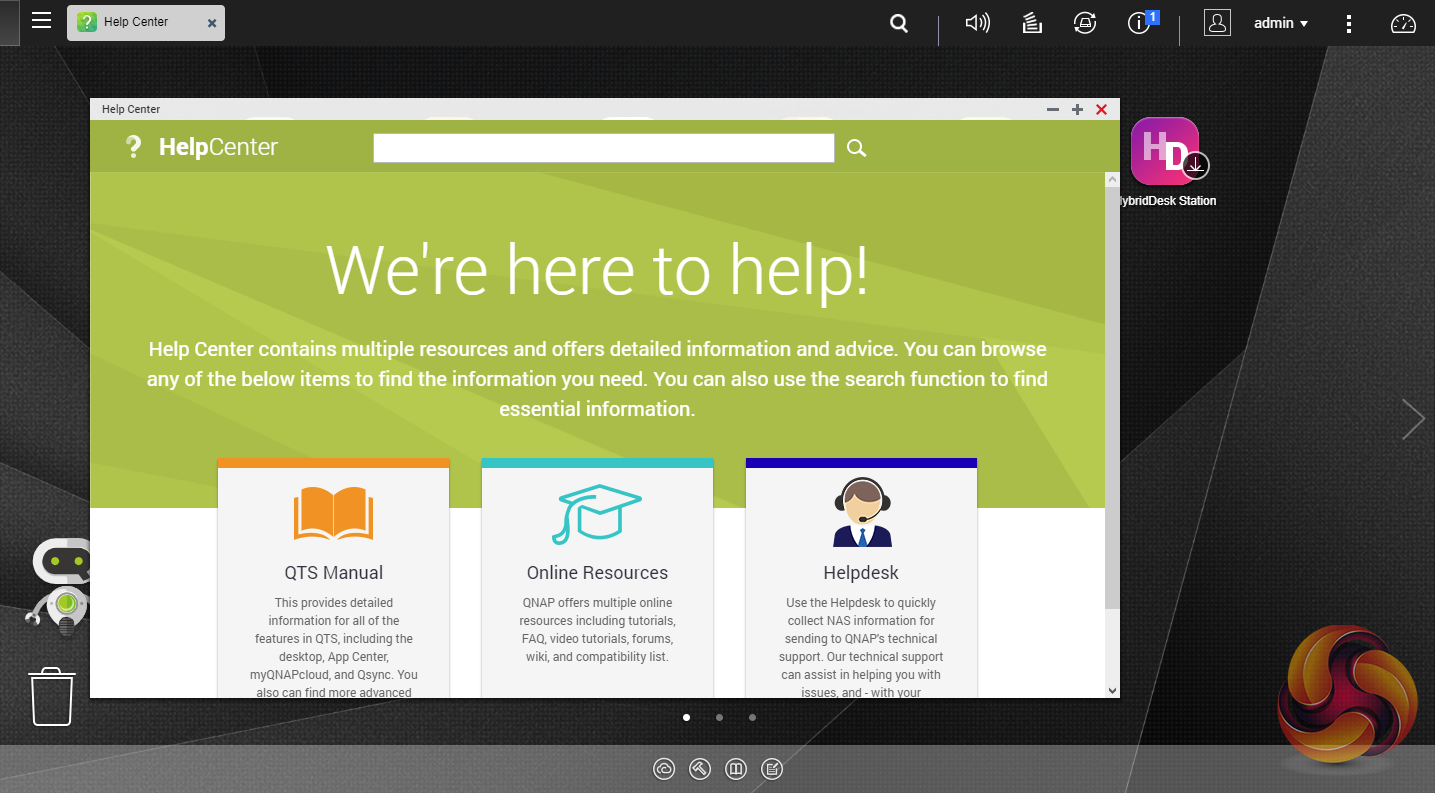Close the Help Center window

click(x=1101, y=109)
